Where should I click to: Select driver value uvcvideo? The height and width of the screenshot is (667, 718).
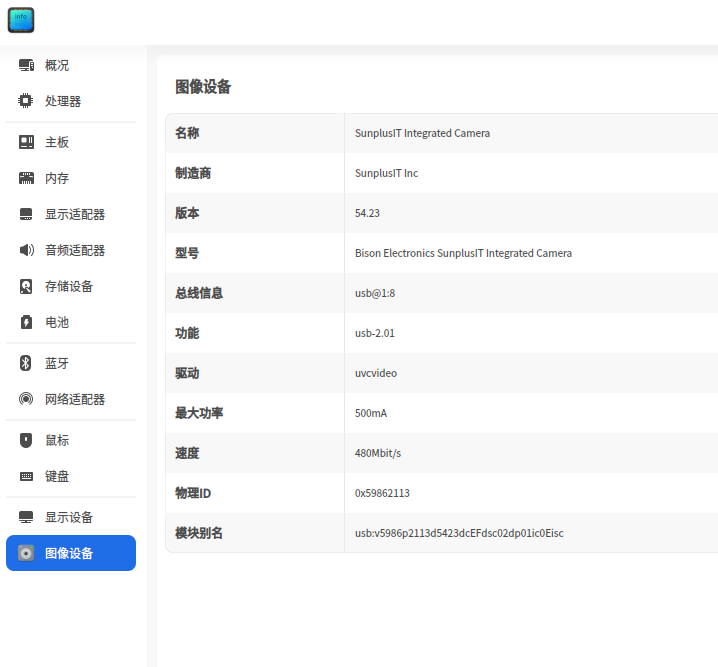tap(376, 373)
